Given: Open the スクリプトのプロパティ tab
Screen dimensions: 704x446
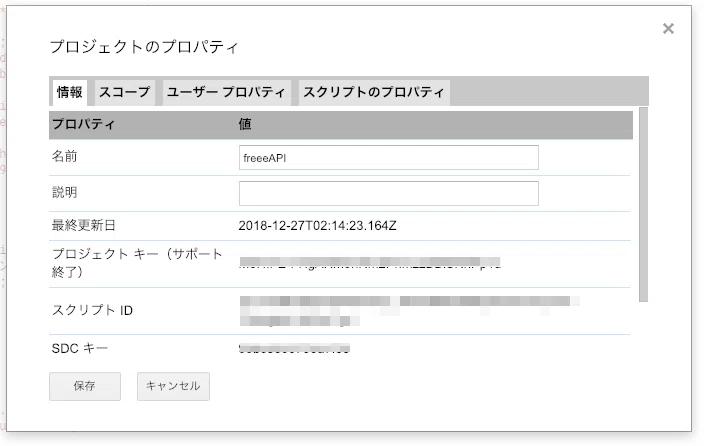Looking at the screenshot, I should (x=374, y=93).
